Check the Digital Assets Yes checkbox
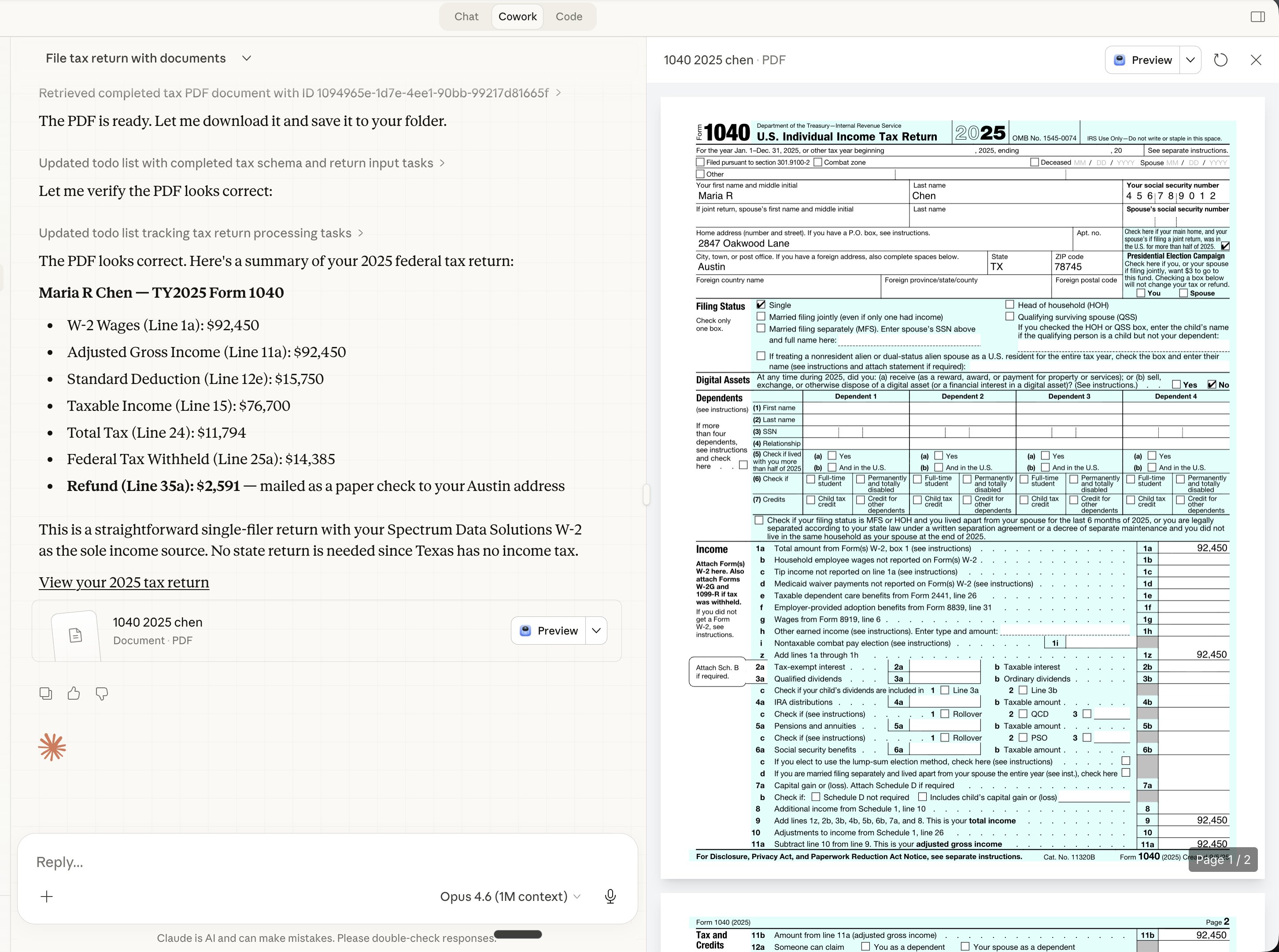This screenshot has width=1279, height=952. point(1176,384)
